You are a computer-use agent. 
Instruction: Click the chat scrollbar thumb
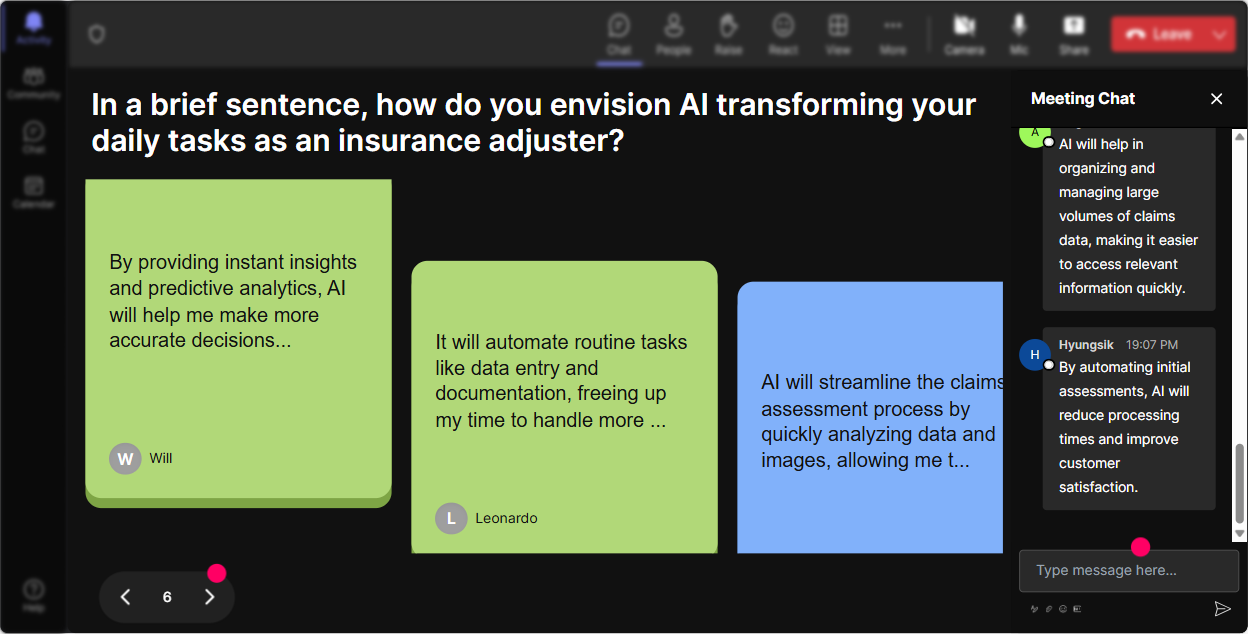[1240, 484]
